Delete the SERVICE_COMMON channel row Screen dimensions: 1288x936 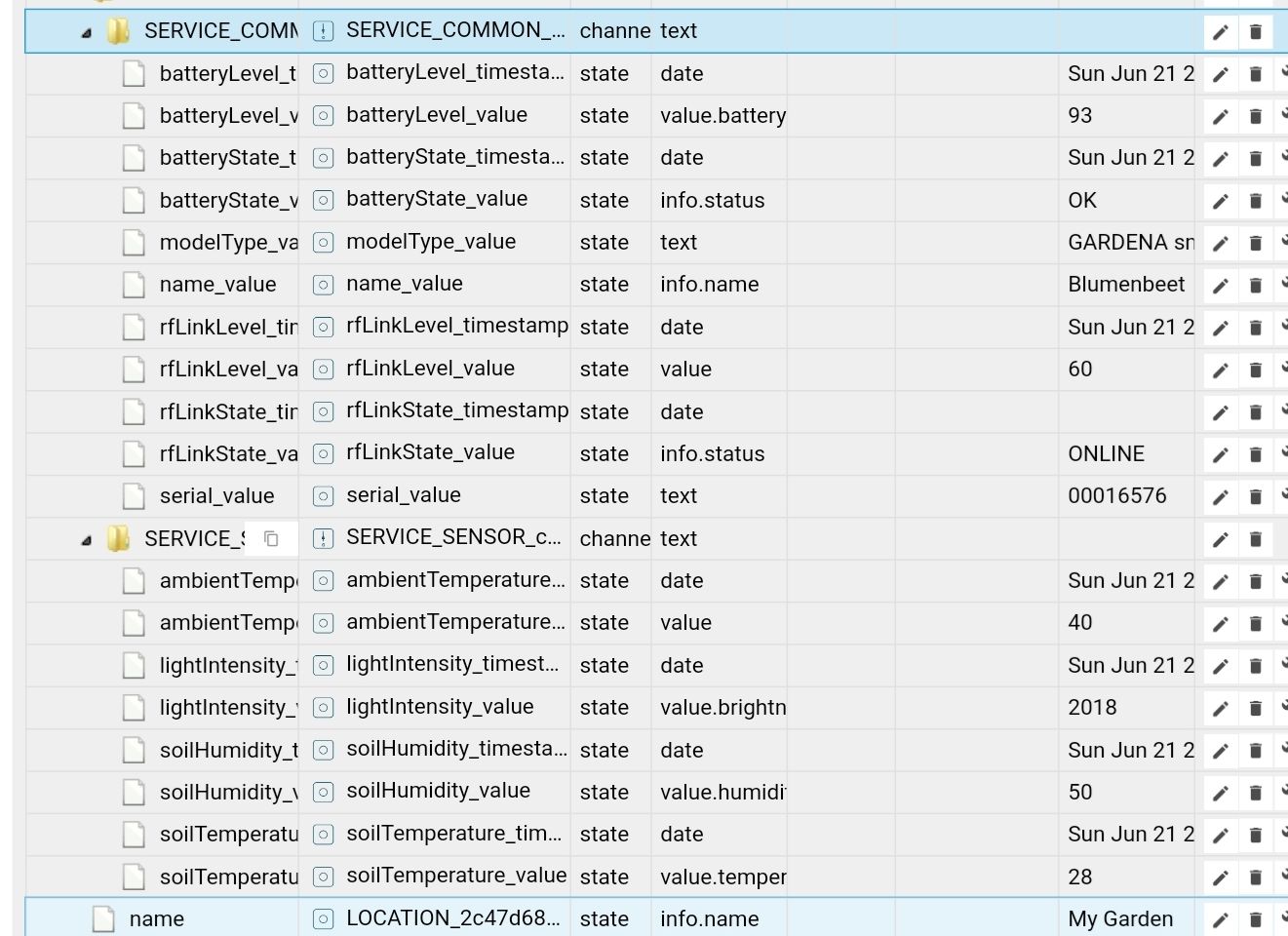[1256, 32]
